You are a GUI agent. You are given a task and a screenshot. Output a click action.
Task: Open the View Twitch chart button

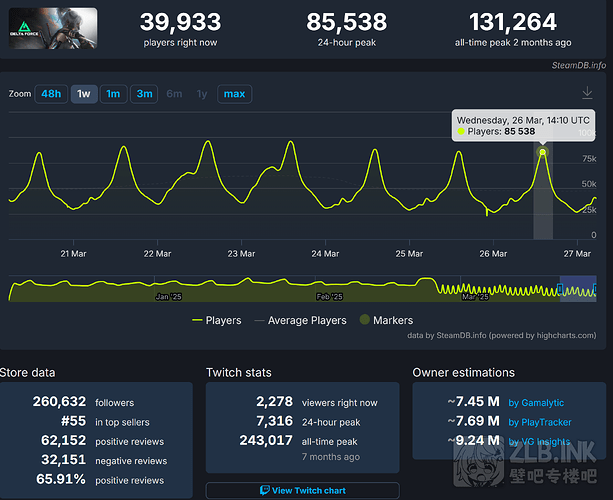303,491
